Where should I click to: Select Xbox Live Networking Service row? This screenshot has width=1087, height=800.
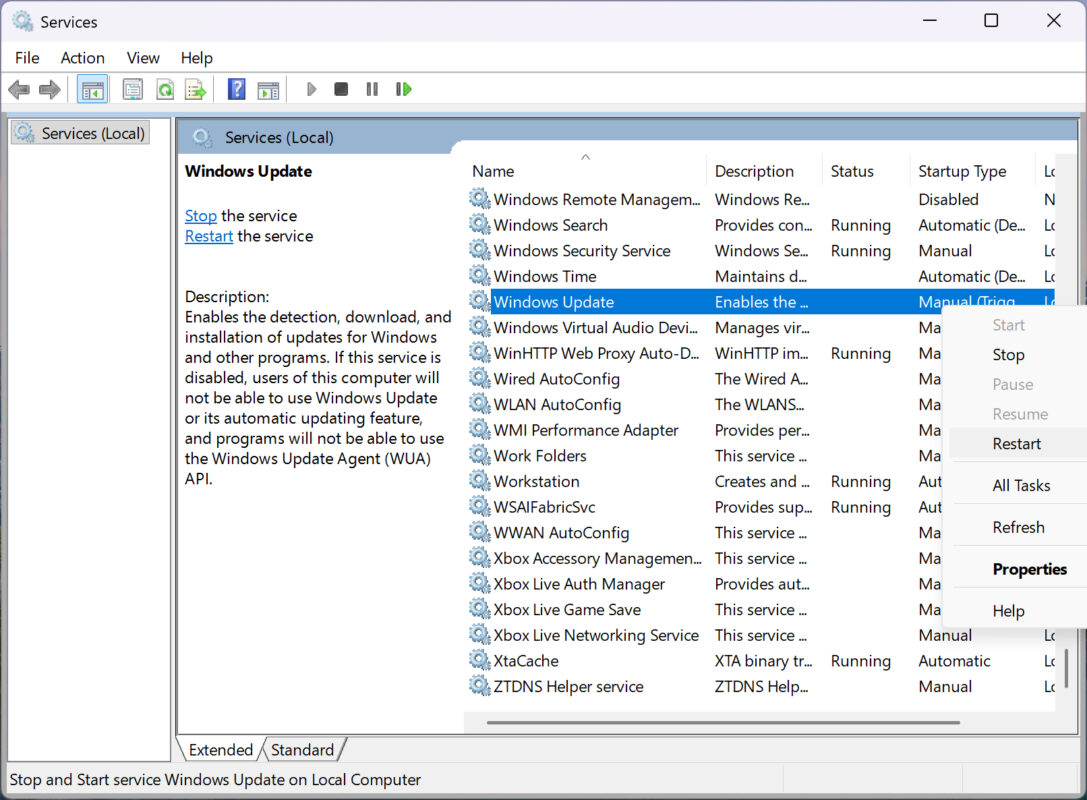click(x=760, y=635)
